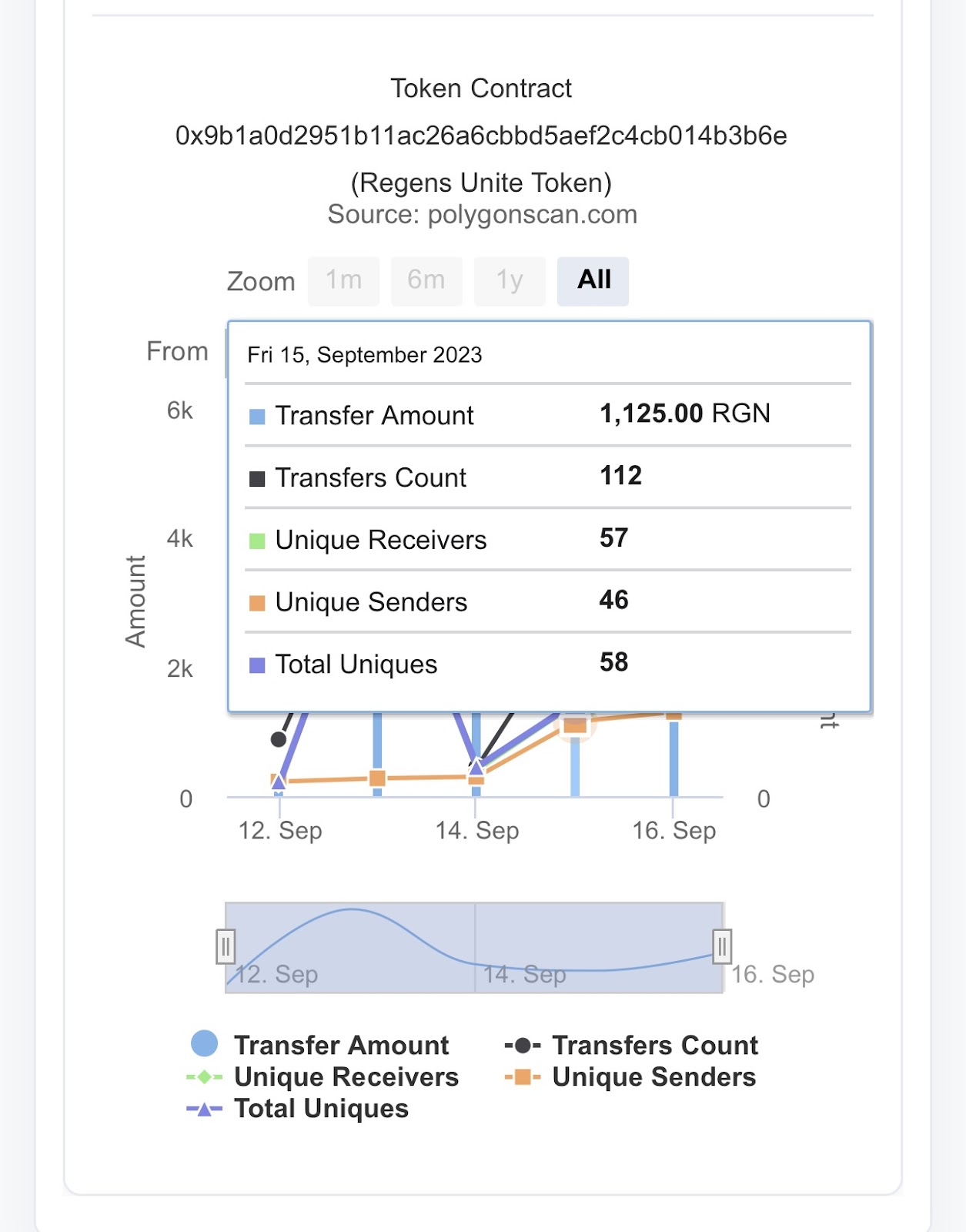Click the 'Token Contract' chart title
The image size is (966, 1232).
pyautogui.click(x=481, y=89)
